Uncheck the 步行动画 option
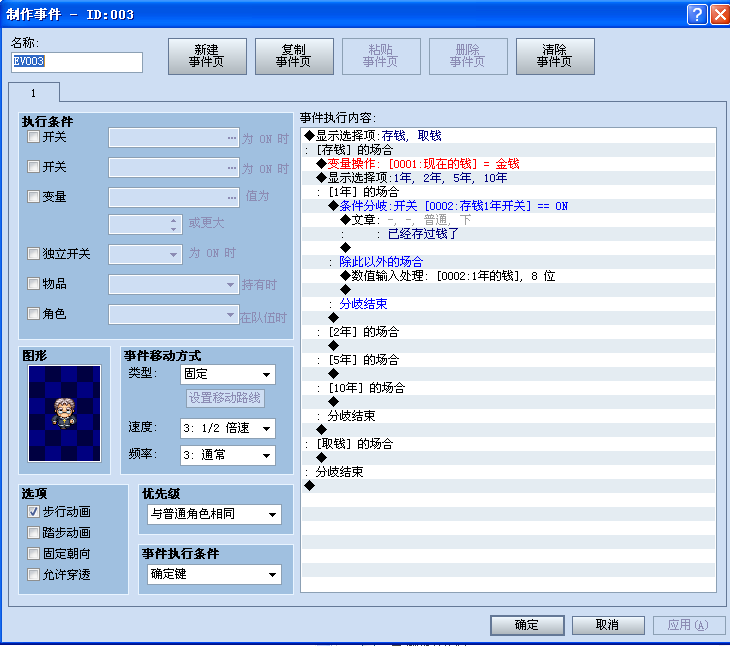The image size is (730, 646). (33, 511)
